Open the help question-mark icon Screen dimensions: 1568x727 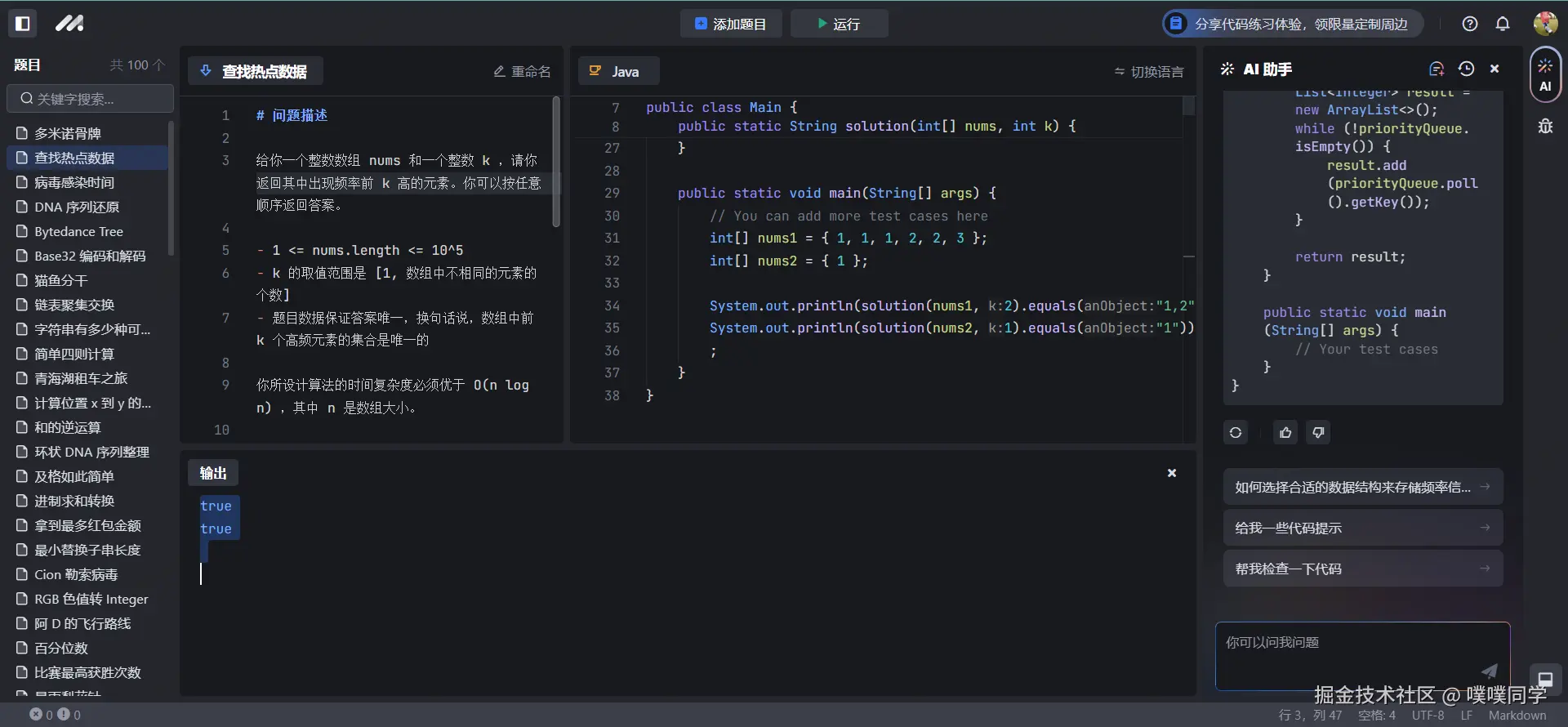click(1469, 24)
